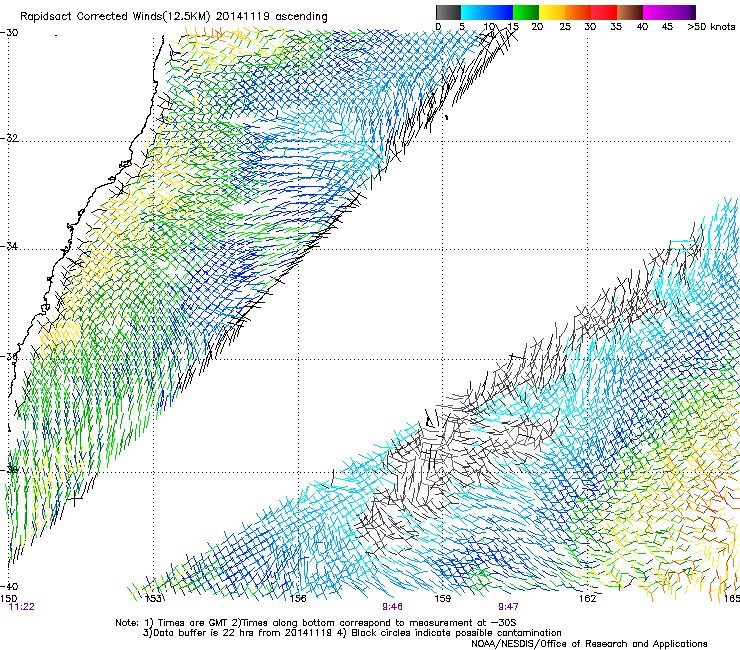Click the '162' longitude axis label
740x650 pixels.
coord(587,598)
